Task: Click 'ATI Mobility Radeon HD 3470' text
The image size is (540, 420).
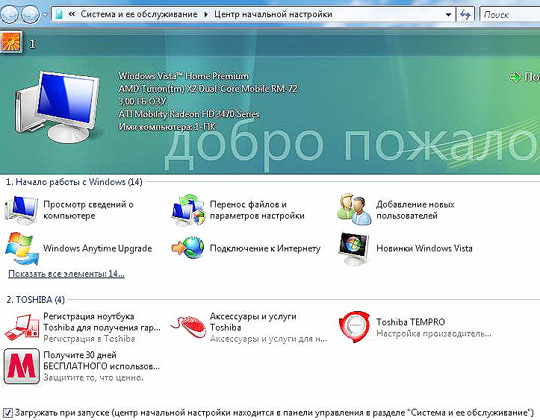Action: pos(189,114)
